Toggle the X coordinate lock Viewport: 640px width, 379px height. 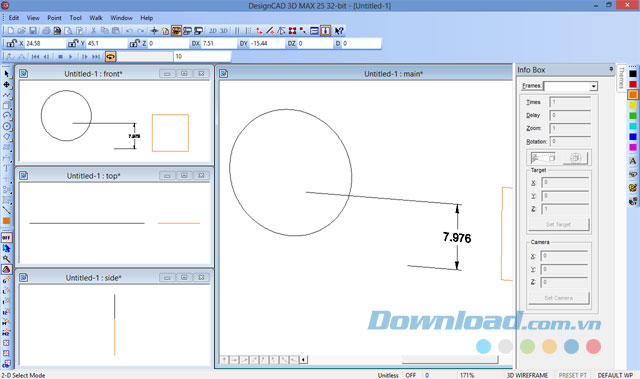[11, 43]
